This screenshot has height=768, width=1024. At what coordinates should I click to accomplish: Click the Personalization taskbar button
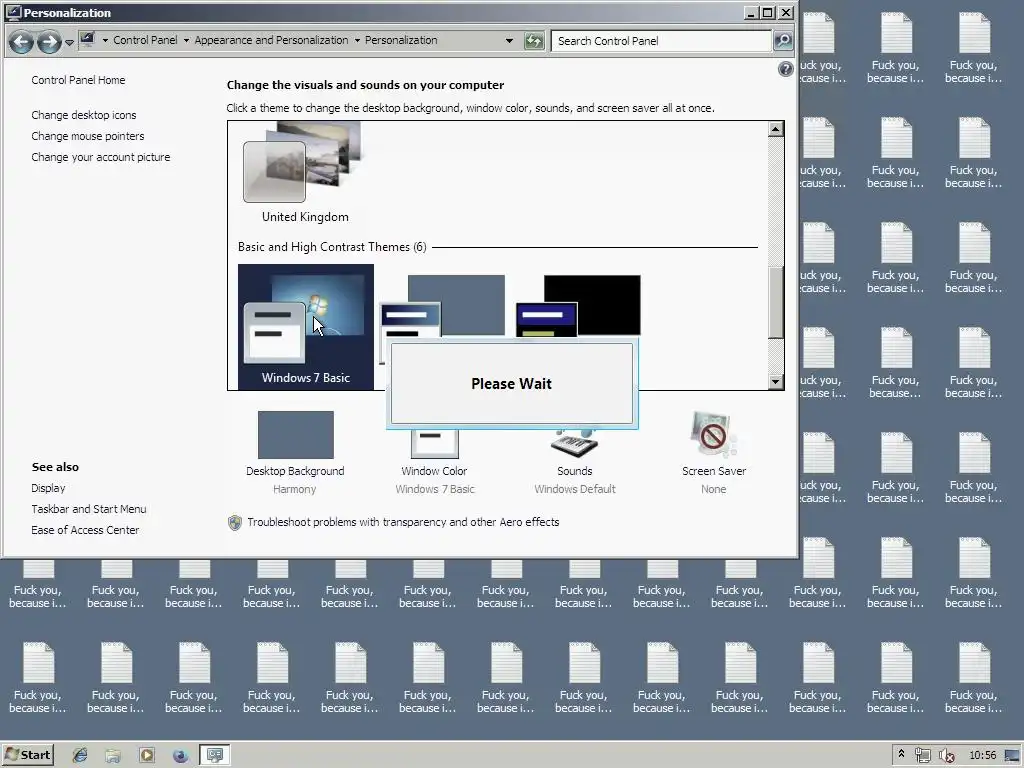point(215,756)
